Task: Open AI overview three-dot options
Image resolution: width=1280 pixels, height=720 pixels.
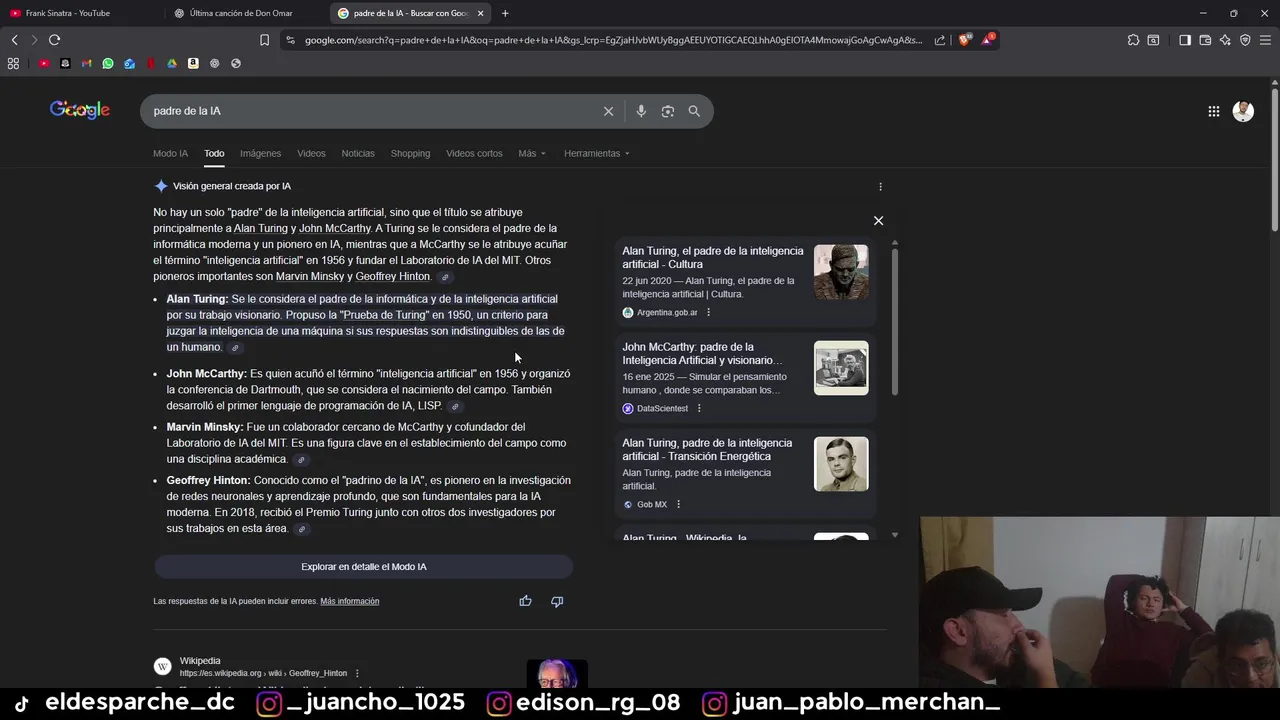Action: tap(880, 187)
